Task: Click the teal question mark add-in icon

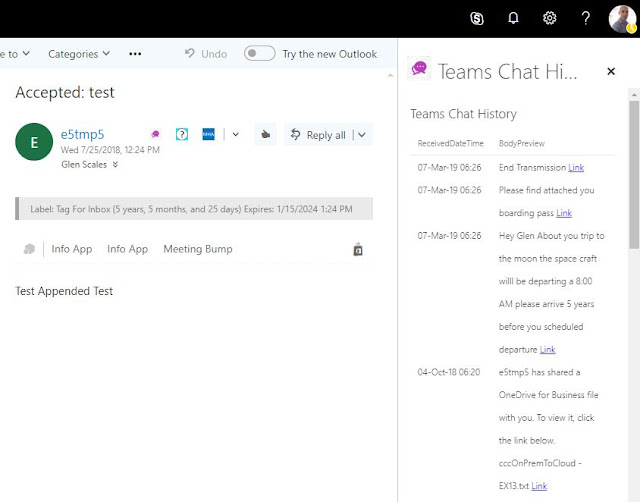Action: coord(182,134)
